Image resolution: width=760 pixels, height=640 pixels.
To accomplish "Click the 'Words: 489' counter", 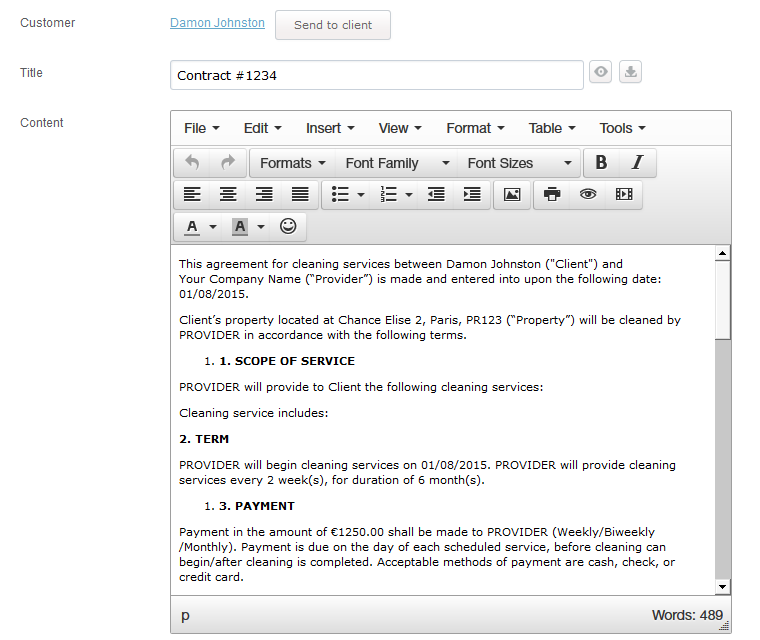I will pos(687,615).
